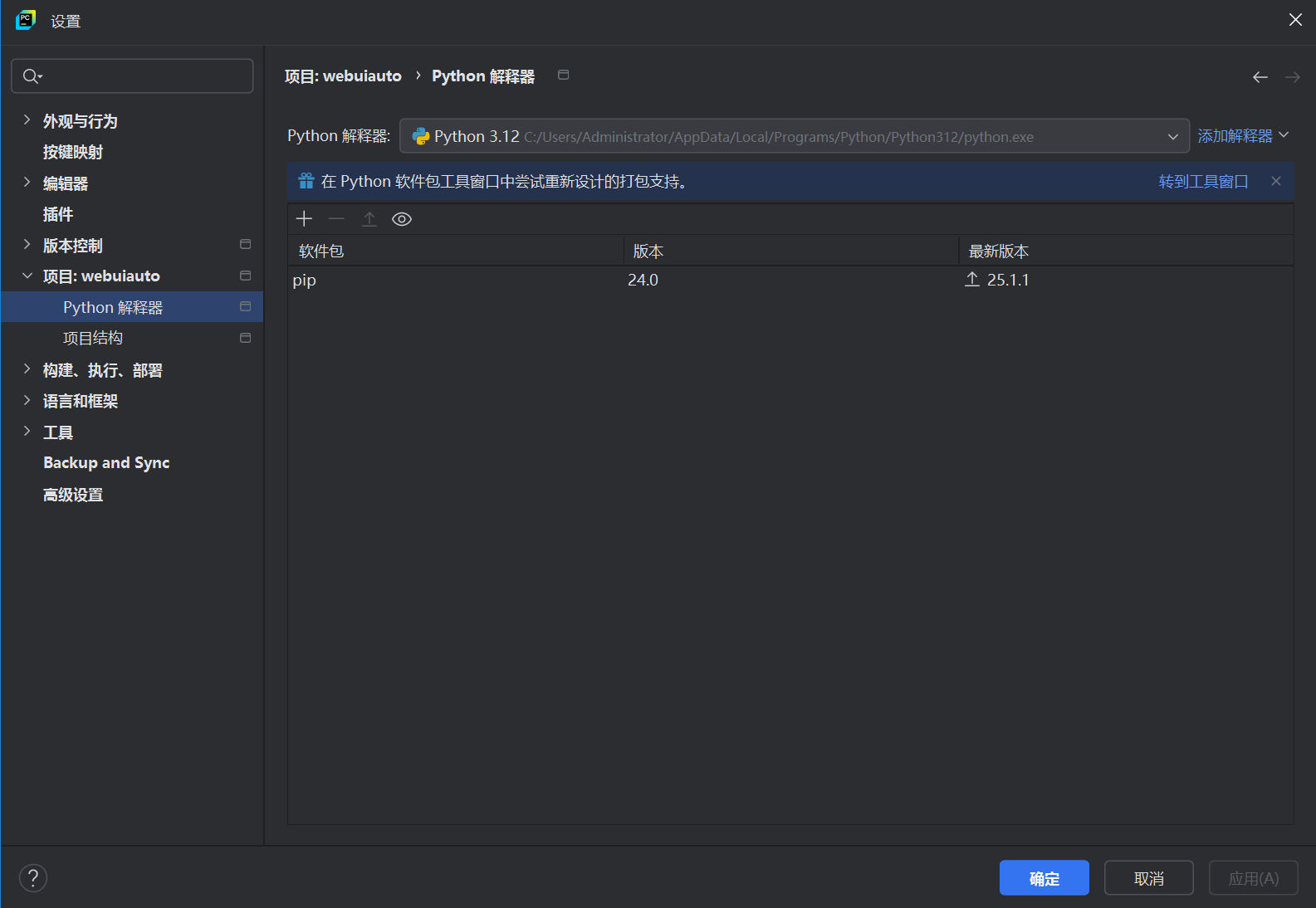Click the gift icon in notification banner

tap(306, 181)
